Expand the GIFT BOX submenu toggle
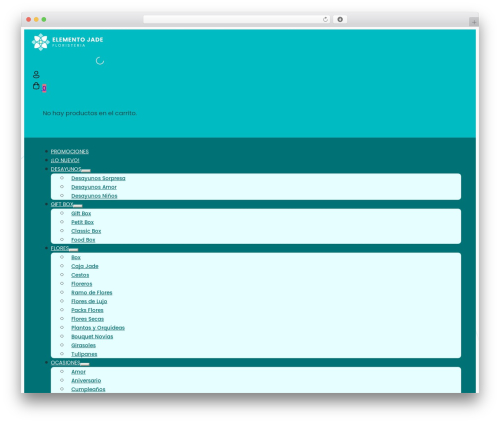The image size is (500, 423). 78,205
